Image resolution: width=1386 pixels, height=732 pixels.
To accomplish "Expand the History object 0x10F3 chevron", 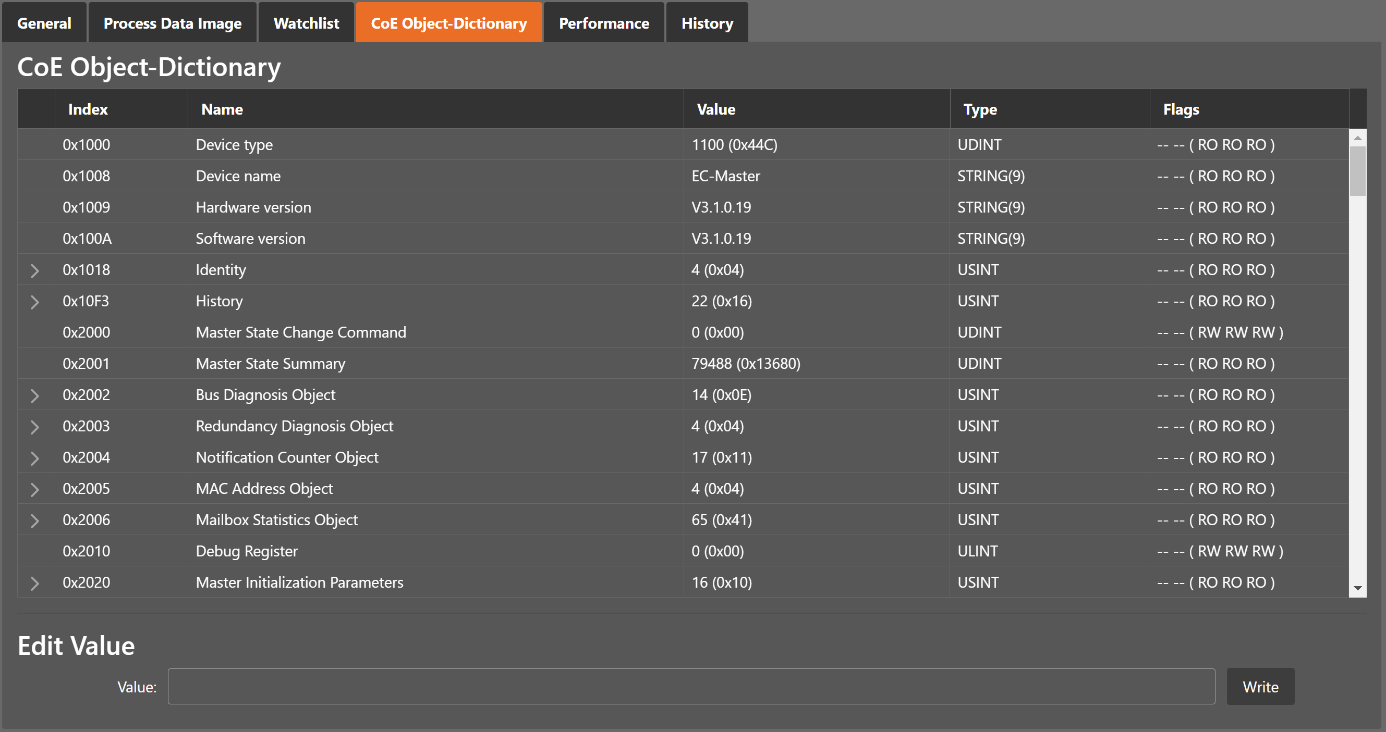I will [x=35, y=302].
